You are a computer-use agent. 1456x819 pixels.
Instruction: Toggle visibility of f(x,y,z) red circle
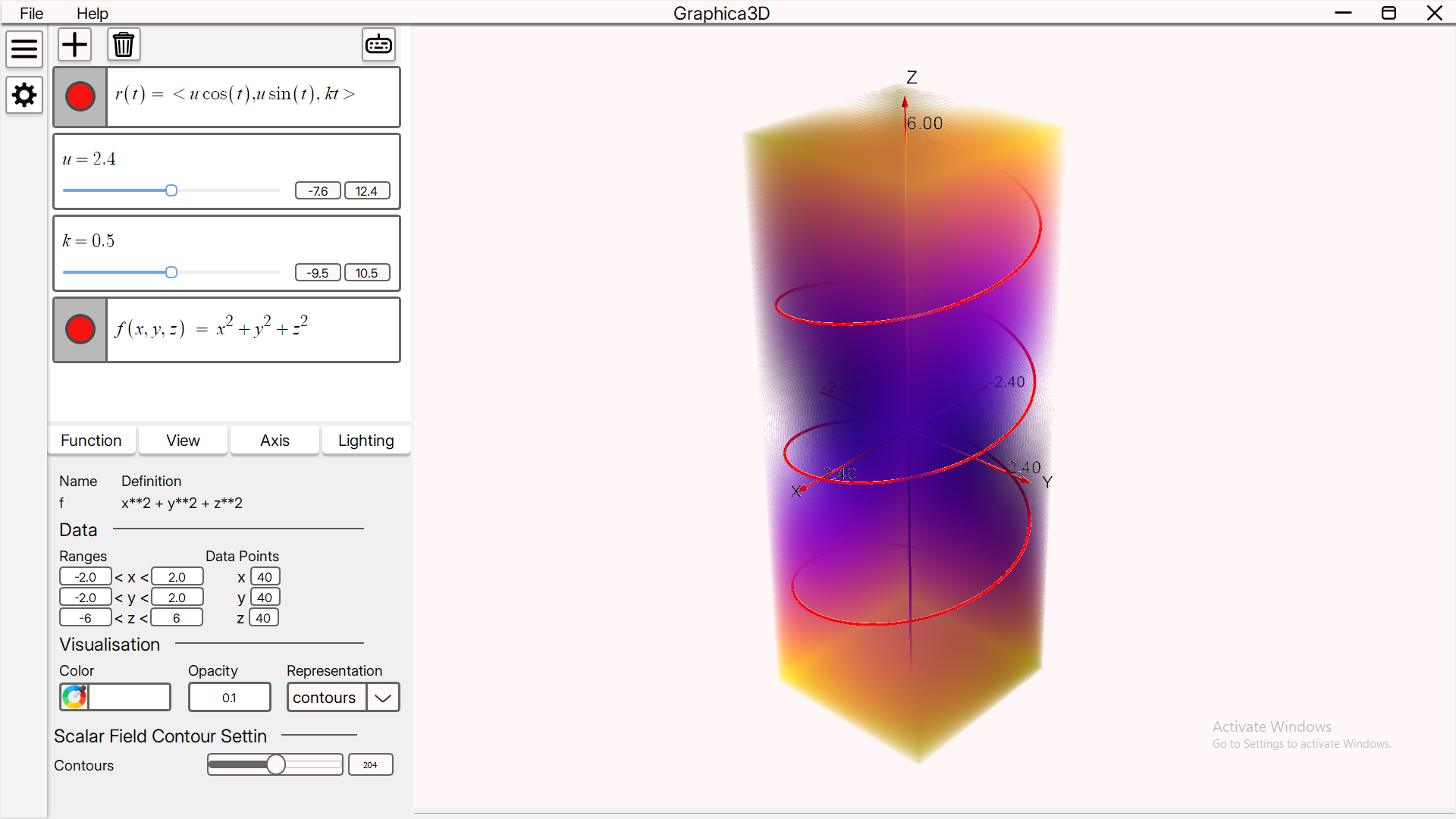coord(80,329)
